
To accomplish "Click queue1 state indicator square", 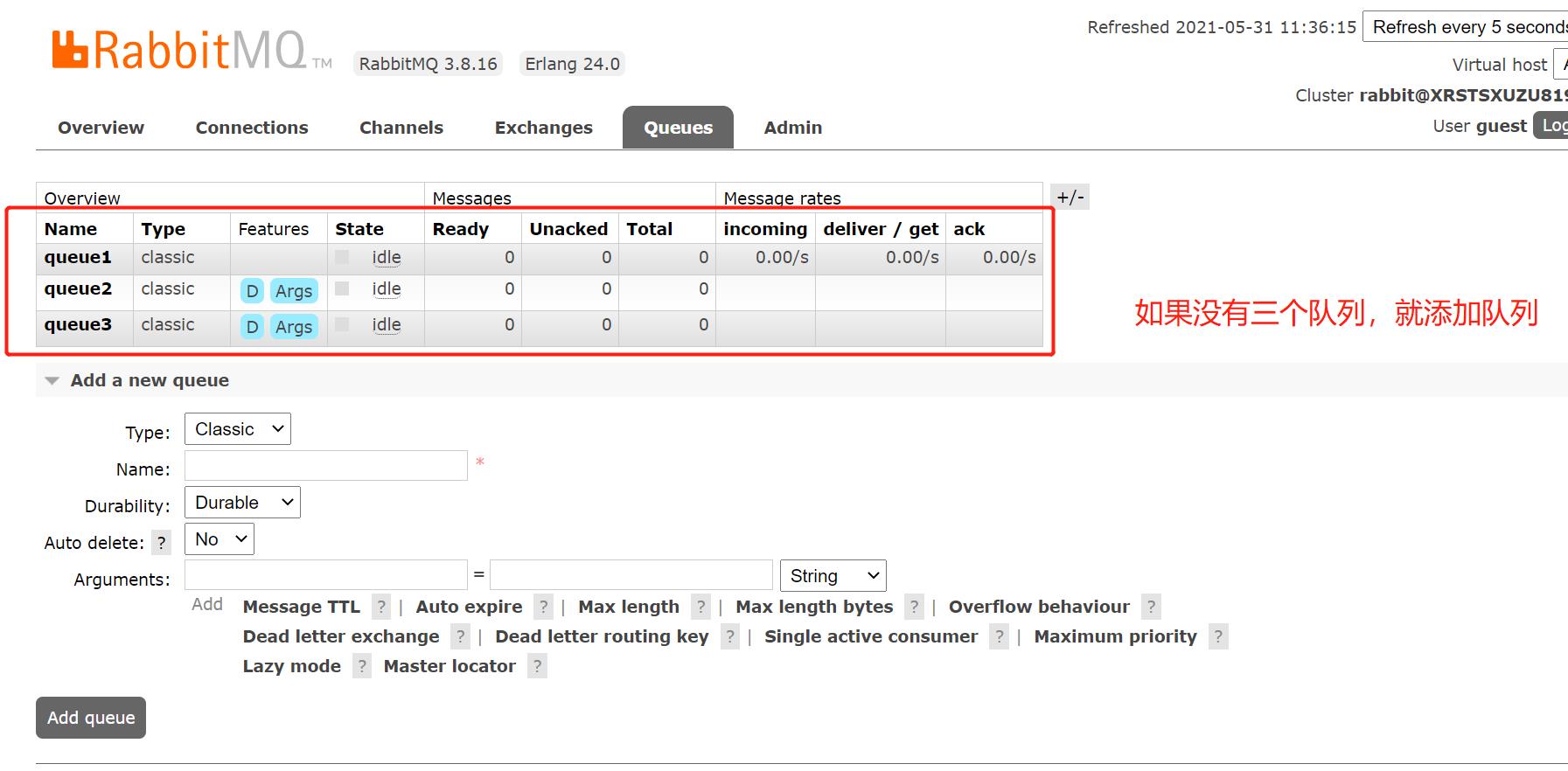I will tap(342, 257).
